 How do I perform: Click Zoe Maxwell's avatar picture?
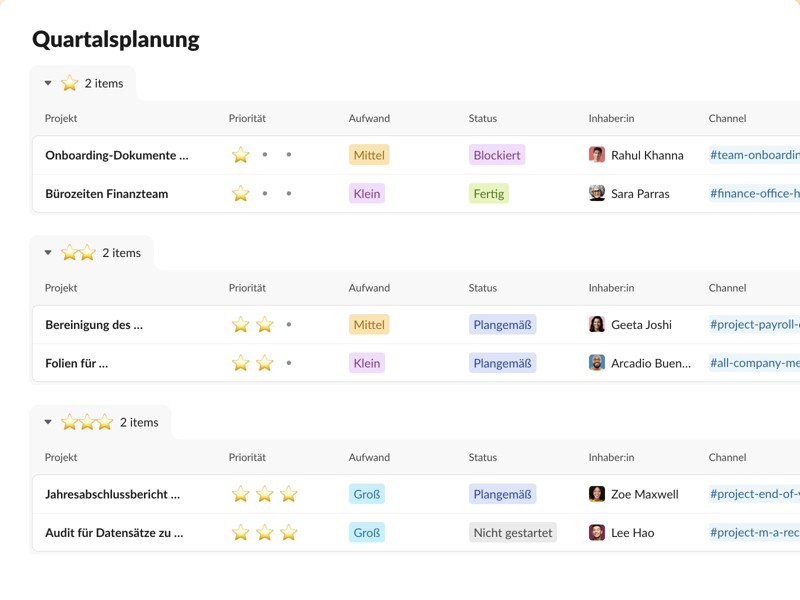597,494
